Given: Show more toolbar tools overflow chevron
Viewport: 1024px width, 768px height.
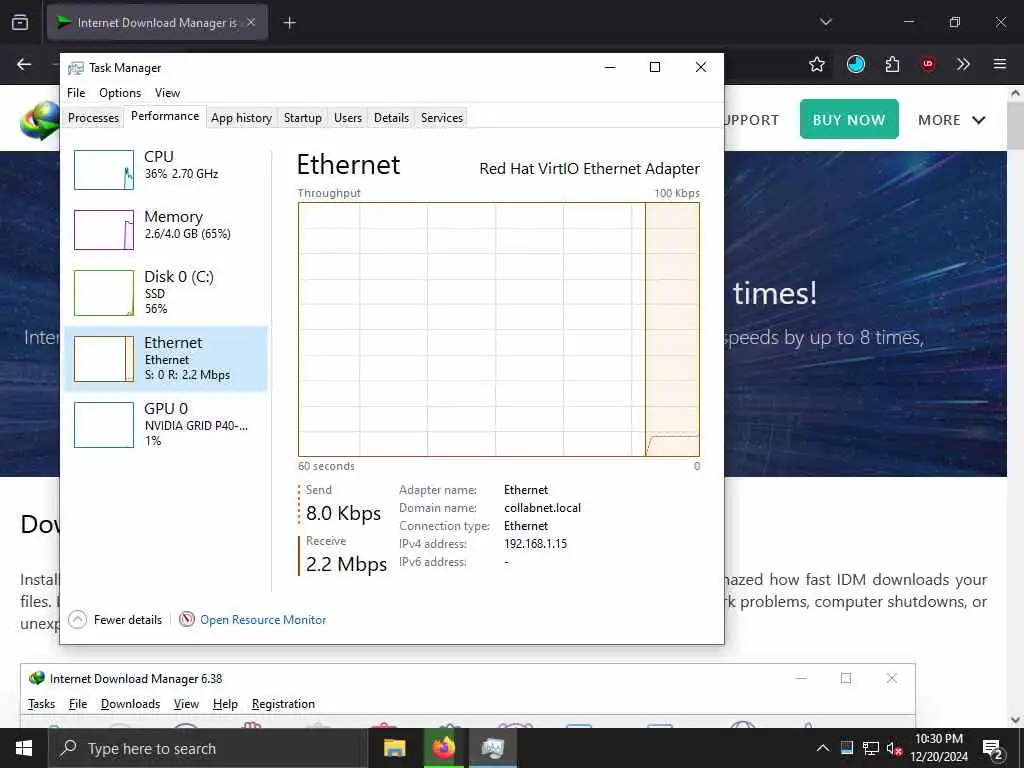Looking at the screenshot, I should (963, 64).
